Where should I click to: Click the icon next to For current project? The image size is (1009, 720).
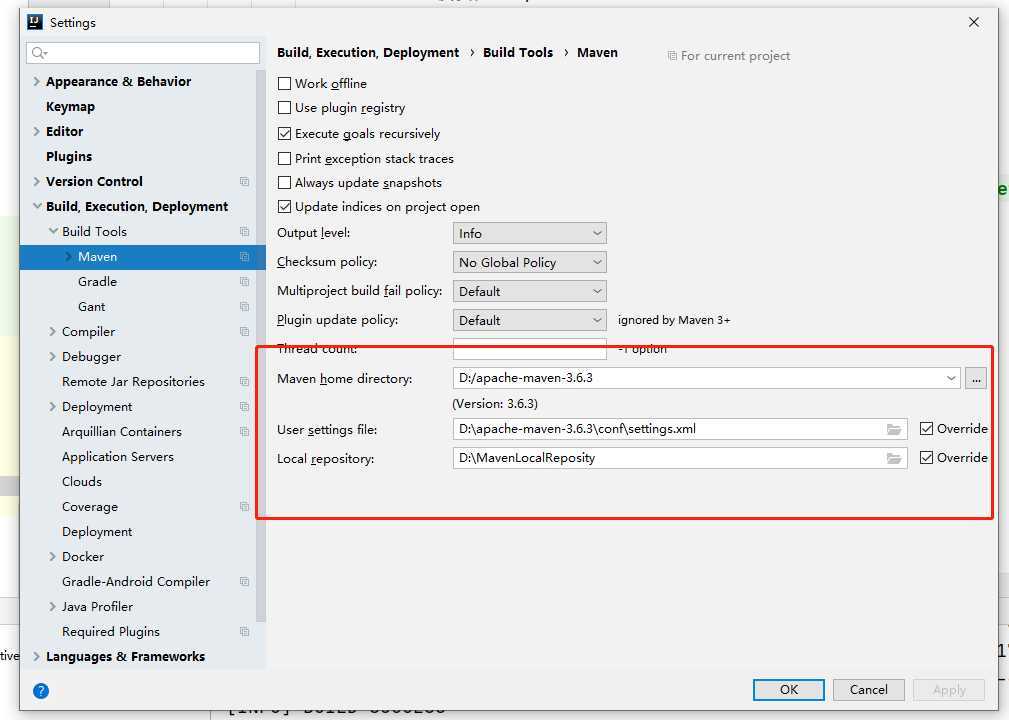[672, 56]
